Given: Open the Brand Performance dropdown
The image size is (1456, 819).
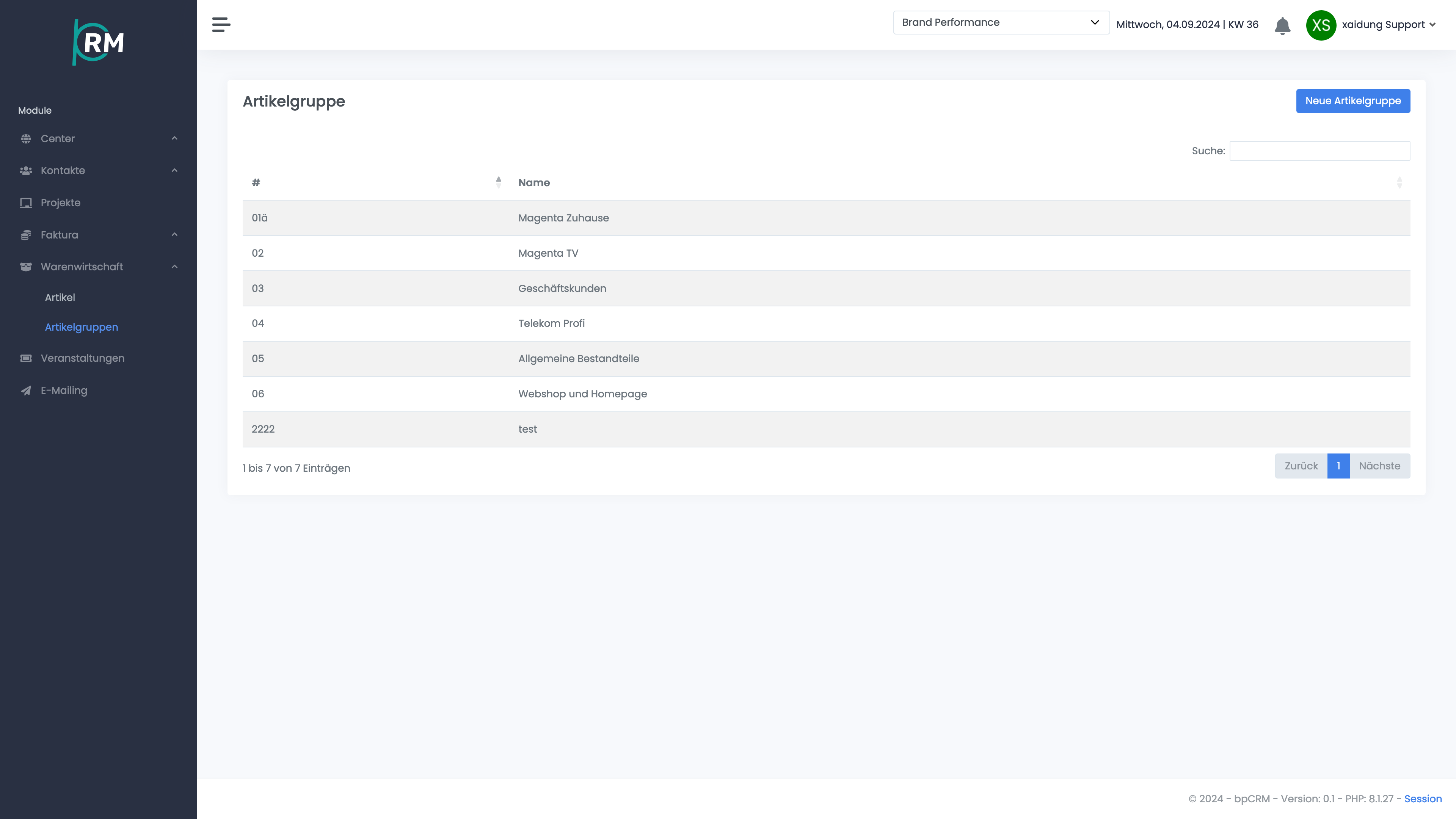Looking at the screenshot, I should [x=1001, y=23].
